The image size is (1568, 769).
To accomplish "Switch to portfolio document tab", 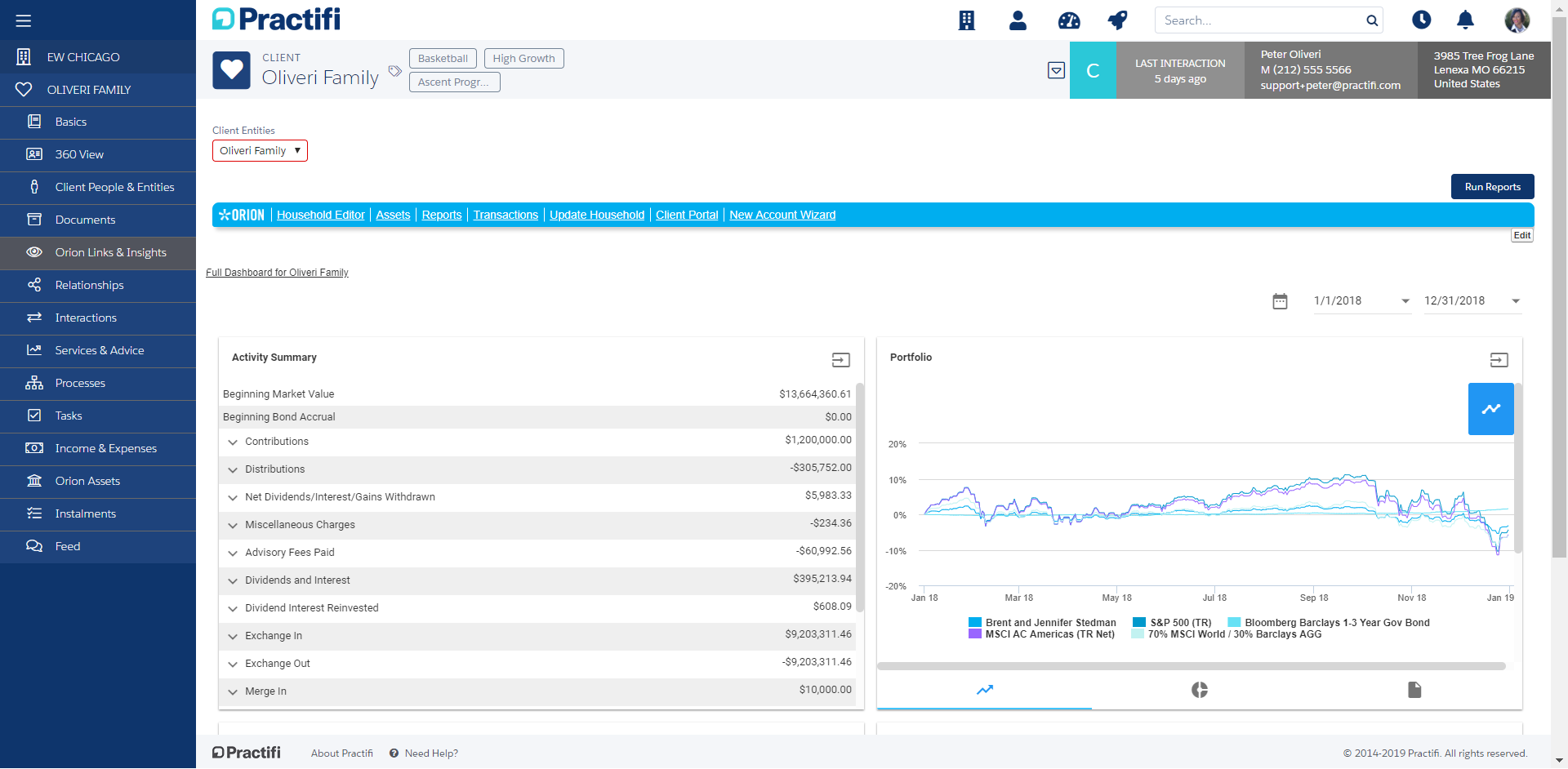I will (x=1414, y=690).
